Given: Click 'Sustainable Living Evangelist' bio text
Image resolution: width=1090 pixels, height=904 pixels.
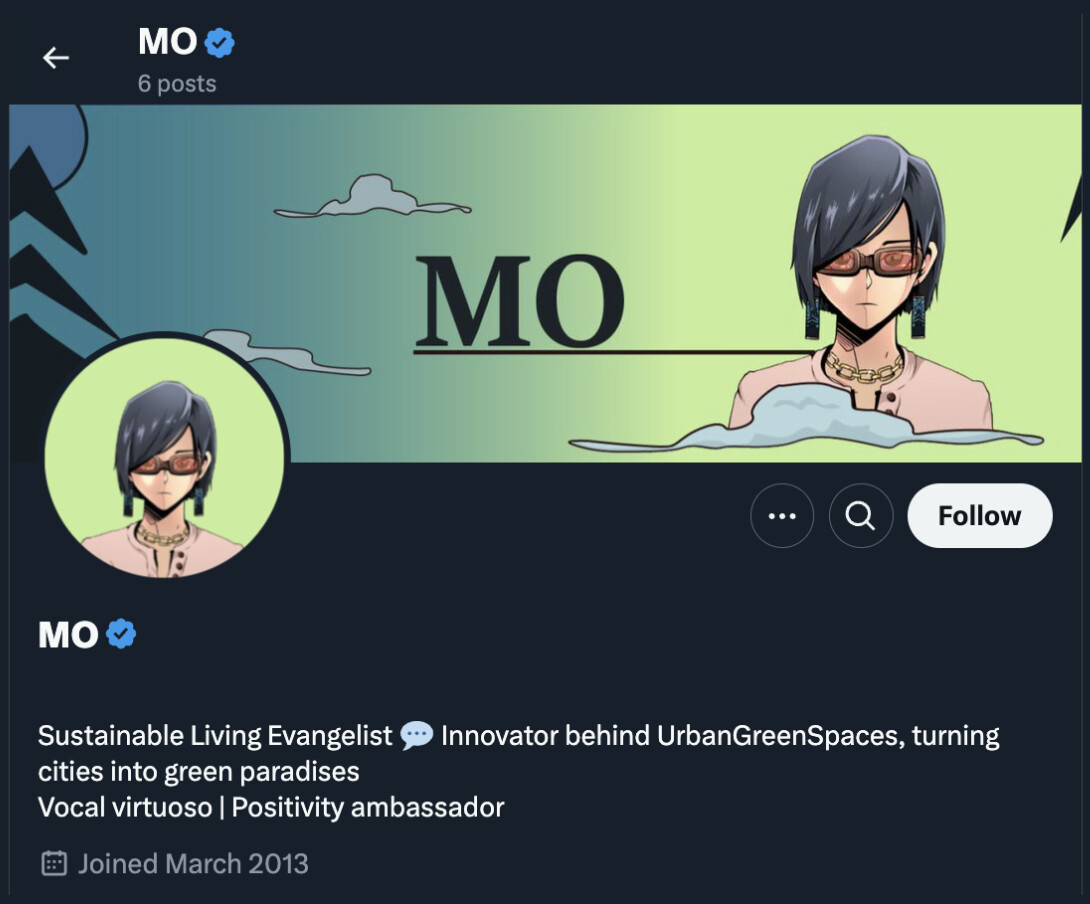Looking at the screenshot, I should coord(215,736).
